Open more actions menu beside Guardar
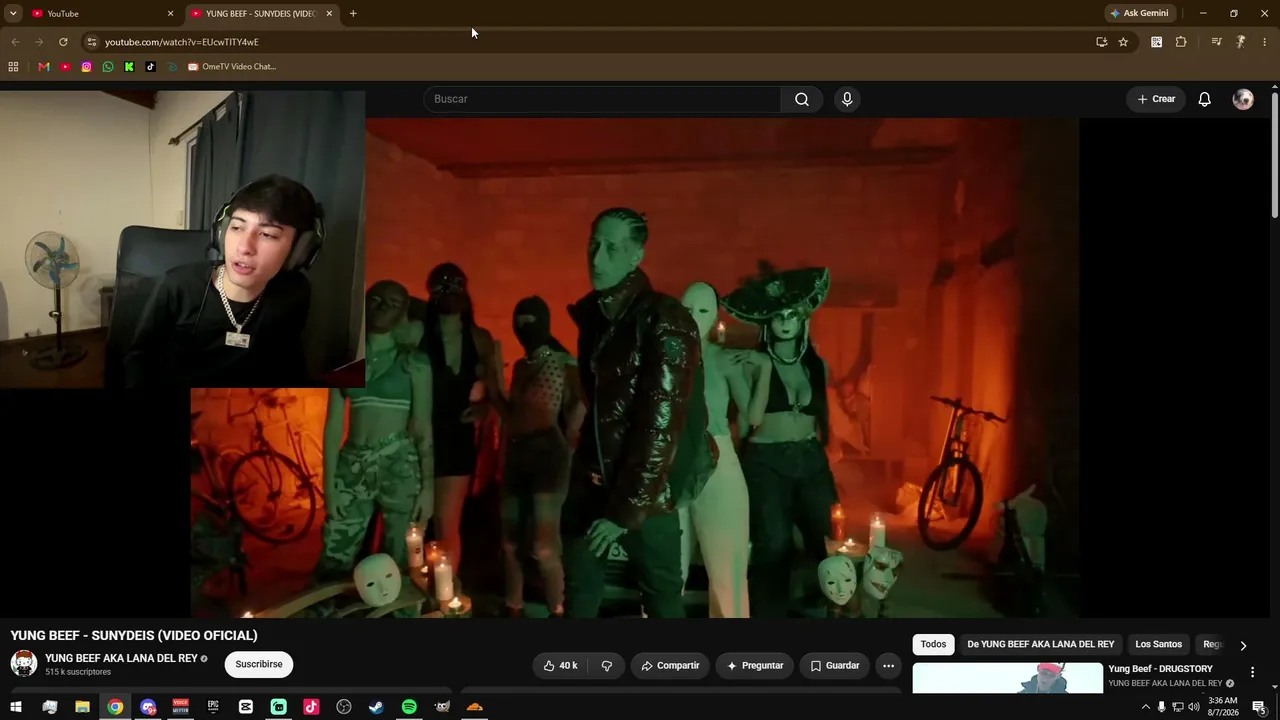 coord(888,666)
